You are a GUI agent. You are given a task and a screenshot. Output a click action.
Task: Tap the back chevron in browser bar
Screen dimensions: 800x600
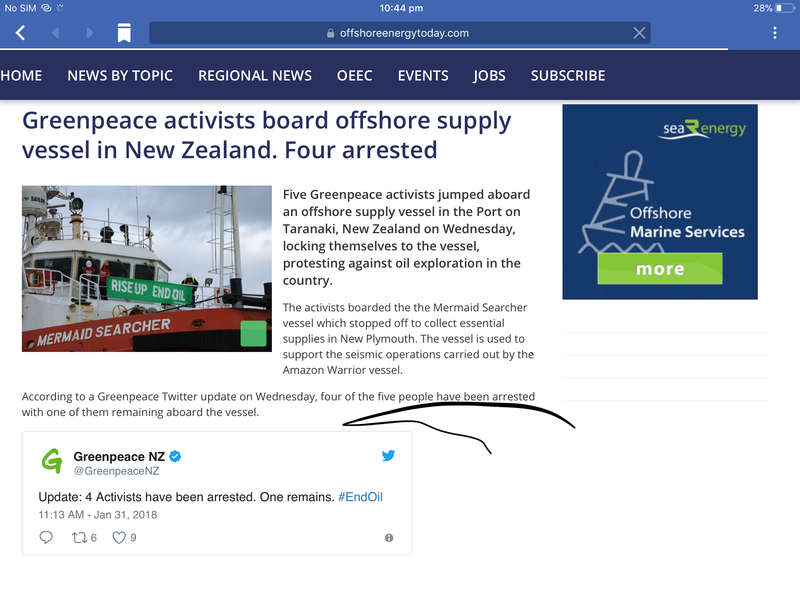[x=20, y=33]
